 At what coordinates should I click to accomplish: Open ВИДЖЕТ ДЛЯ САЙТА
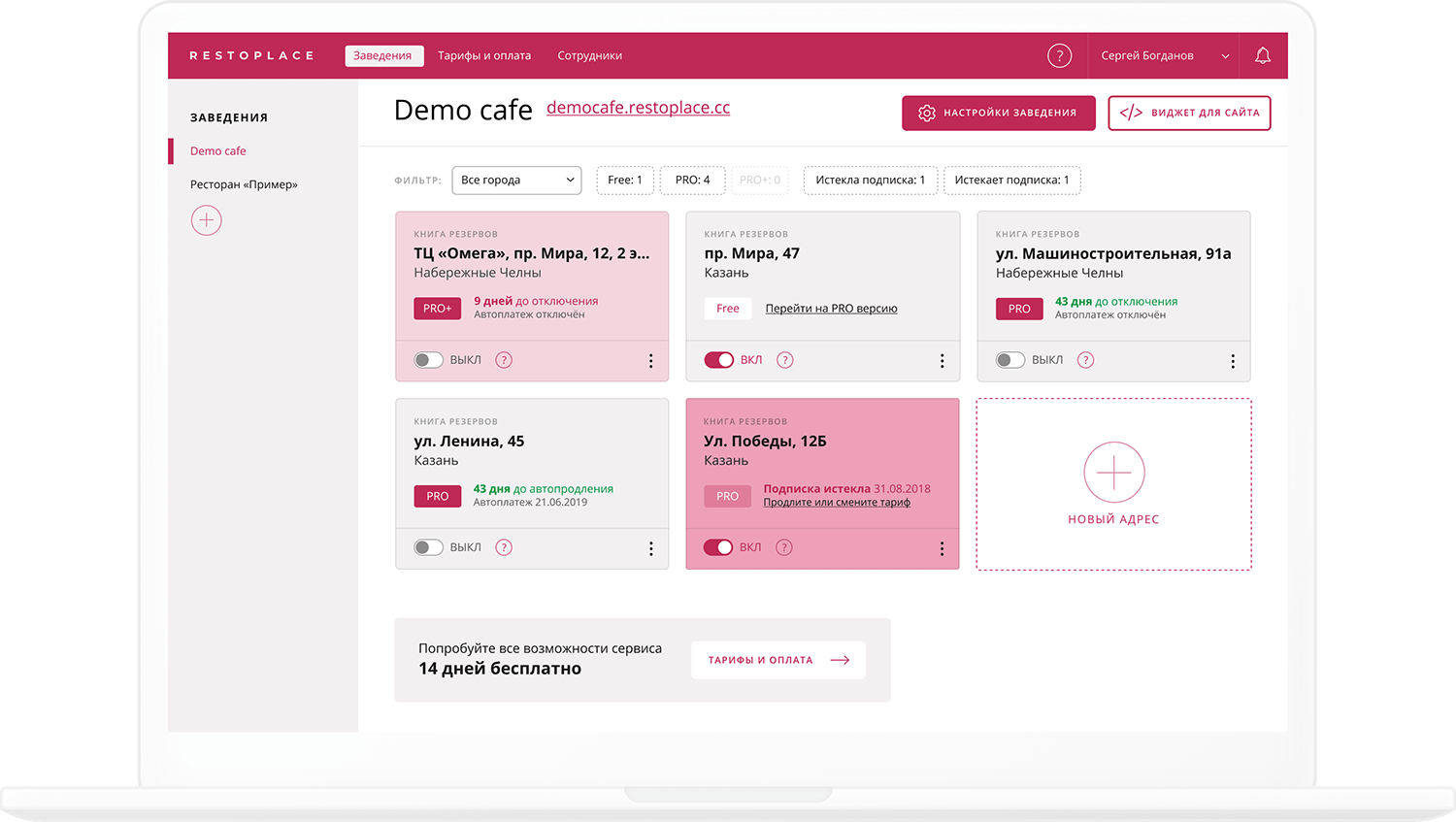pos(1189,113)
